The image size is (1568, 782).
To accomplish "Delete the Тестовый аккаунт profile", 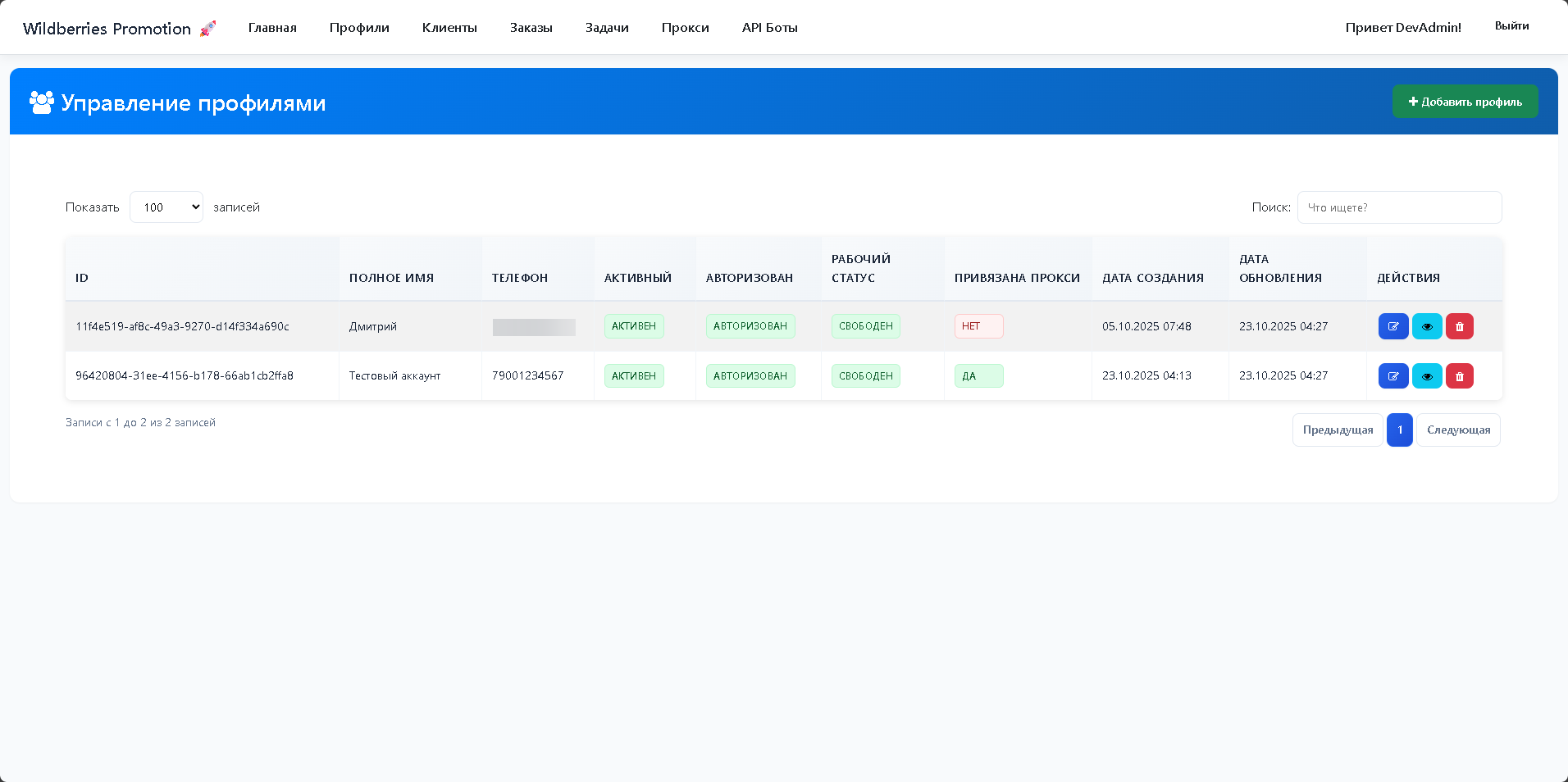I will [1459, 376].
